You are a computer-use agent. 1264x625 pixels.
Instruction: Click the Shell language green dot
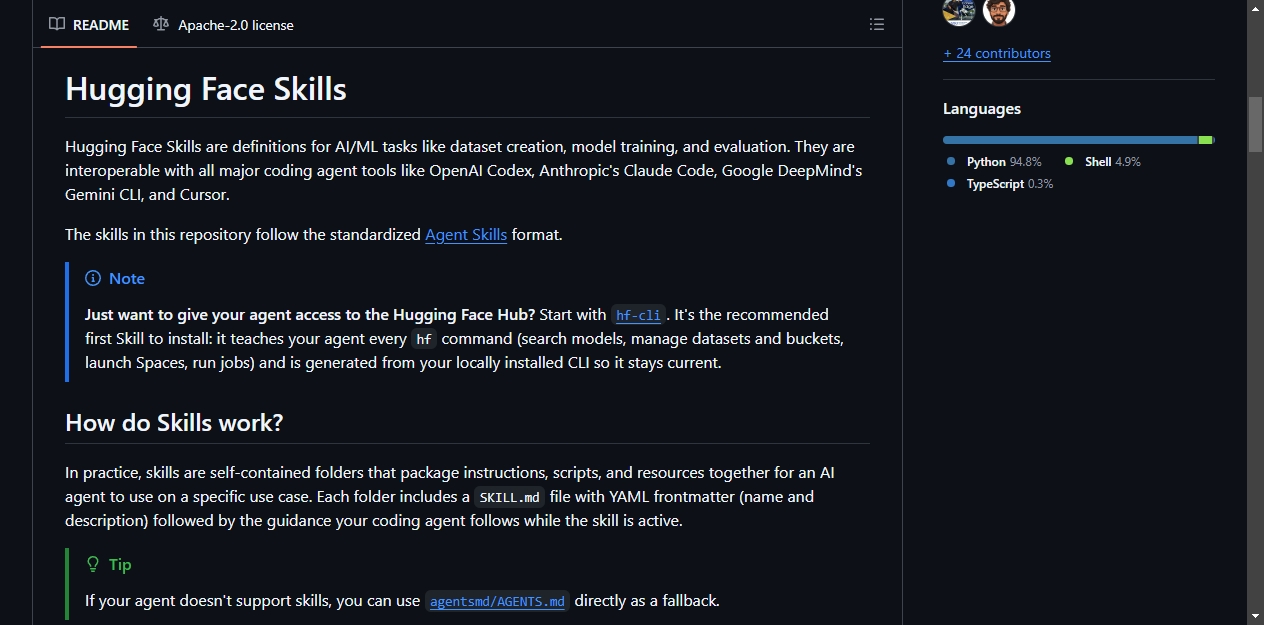coord(1069,161)
